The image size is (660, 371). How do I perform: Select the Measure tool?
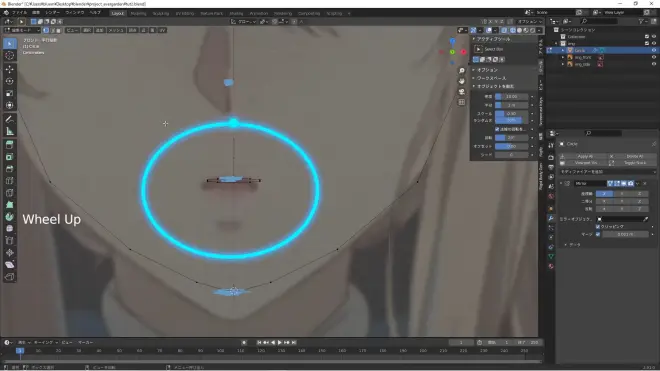(x=10, y=131)
